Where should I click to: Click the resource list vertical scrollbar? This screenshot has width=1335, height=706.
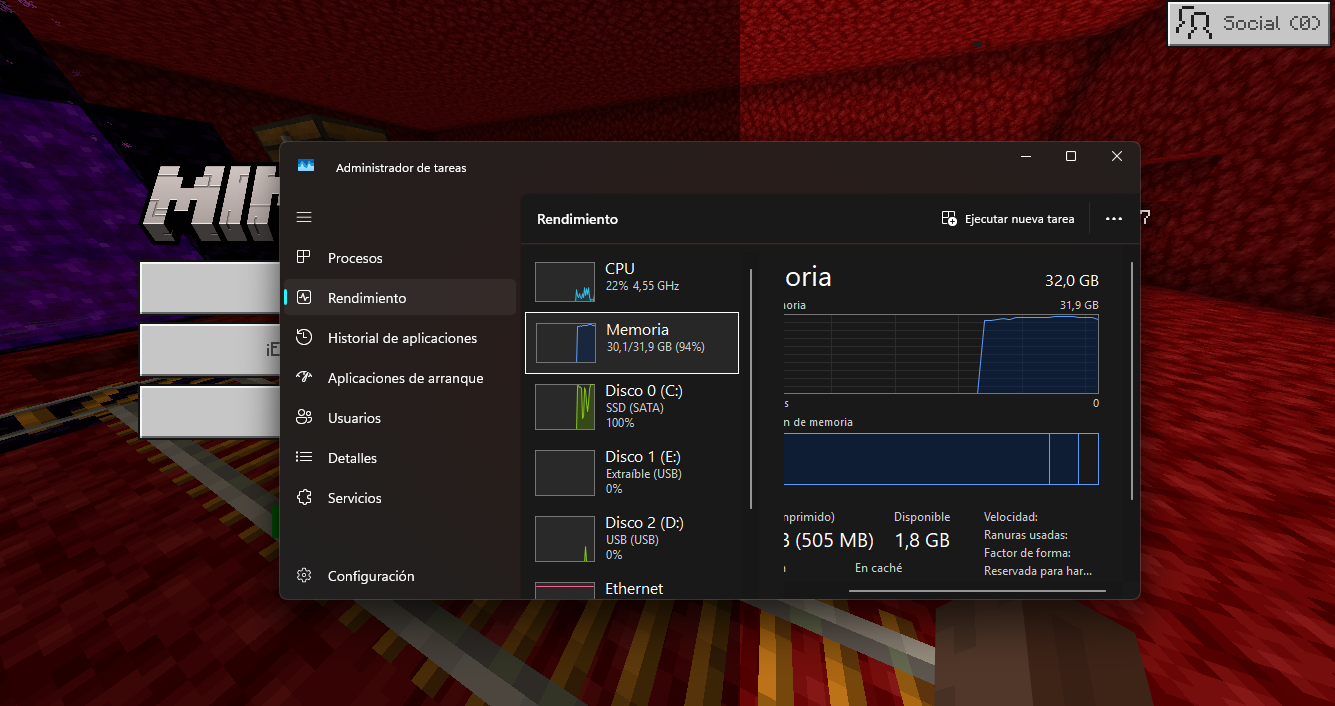(x=751, y=388)
